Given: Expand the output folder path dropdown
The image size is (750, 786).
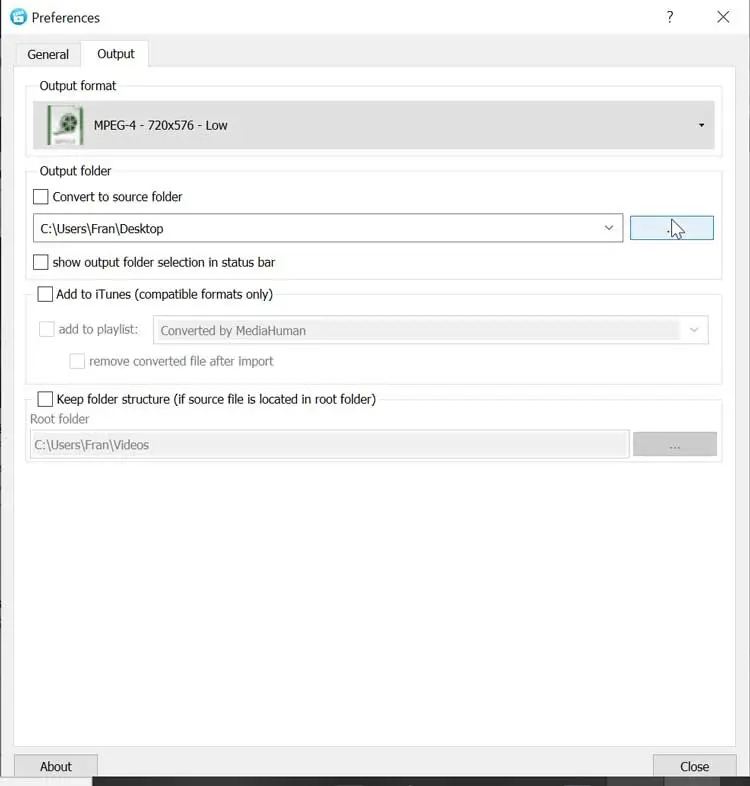Looking at the screenshot, I should click(x=609, y=228).
